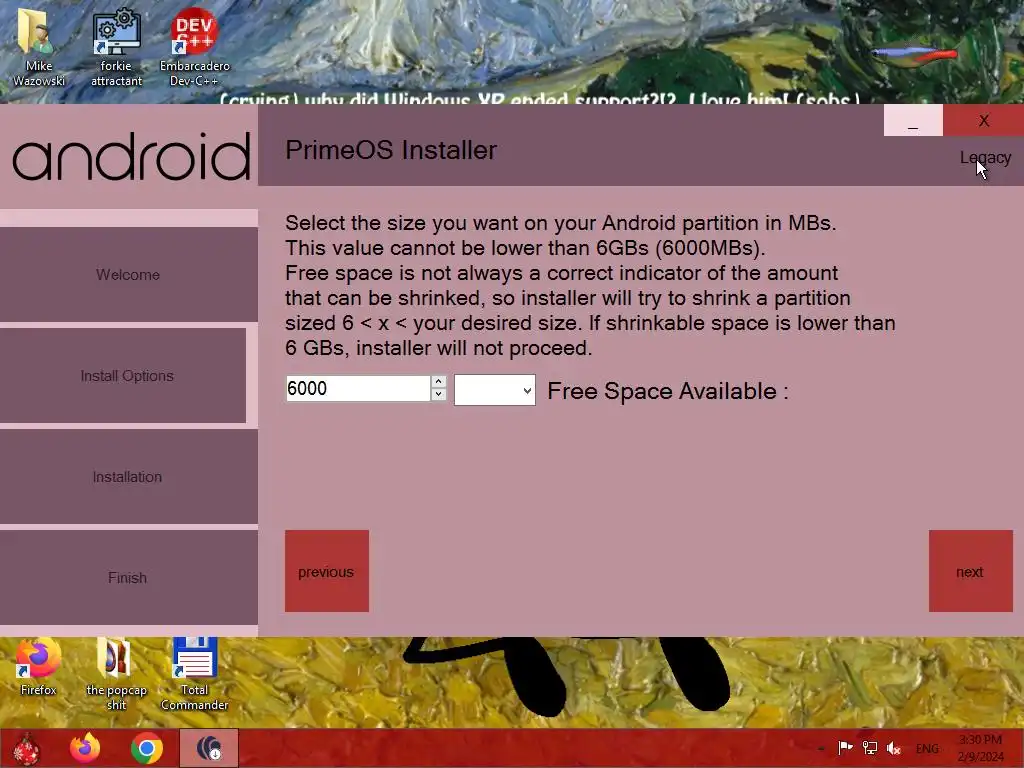Switch to Legacy mode link
The width and height of the screenshot is (1024, 768).
coord(985,158)
